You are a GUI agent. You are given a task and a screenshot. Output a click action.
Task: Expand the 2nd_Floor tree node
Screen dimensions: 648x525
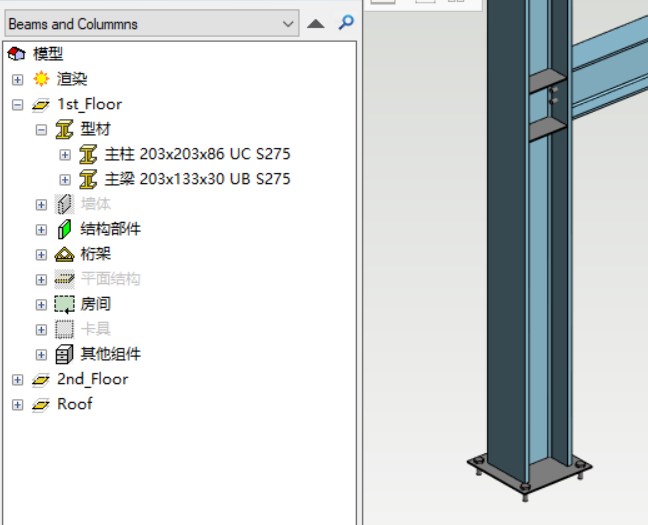tap(17, 380)
